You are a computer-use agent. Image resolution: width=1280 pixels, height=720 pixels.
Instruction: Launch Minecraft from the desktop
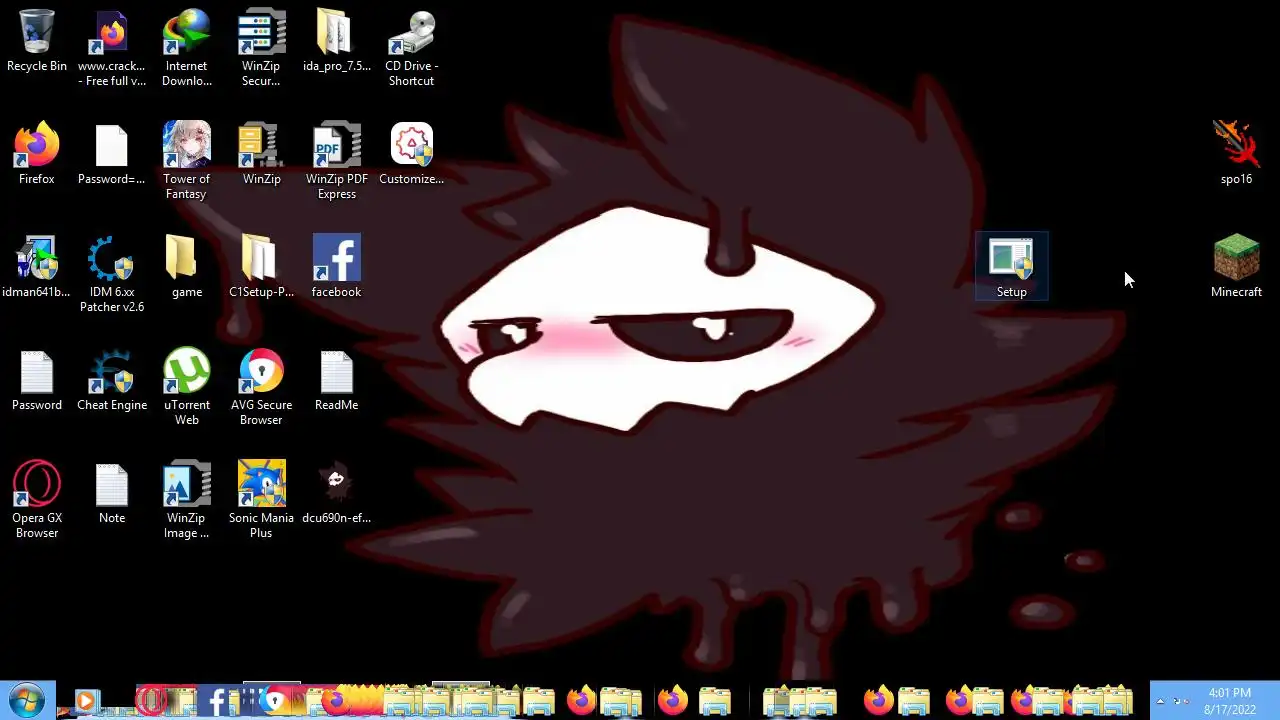pyautogui.click(x=1236, y=267)
